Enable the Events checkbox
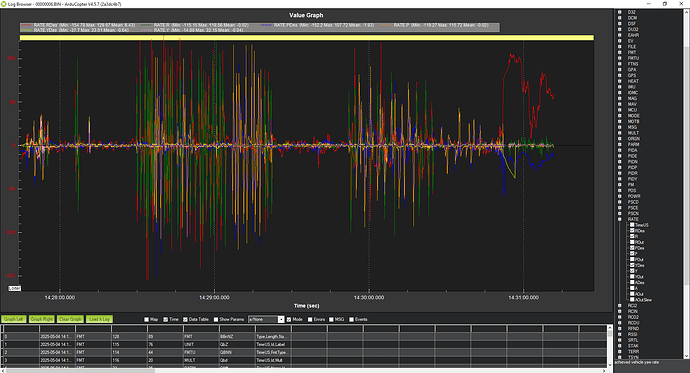Image resolution: width=690 pixels, height=373 pixels. [351, 319]
